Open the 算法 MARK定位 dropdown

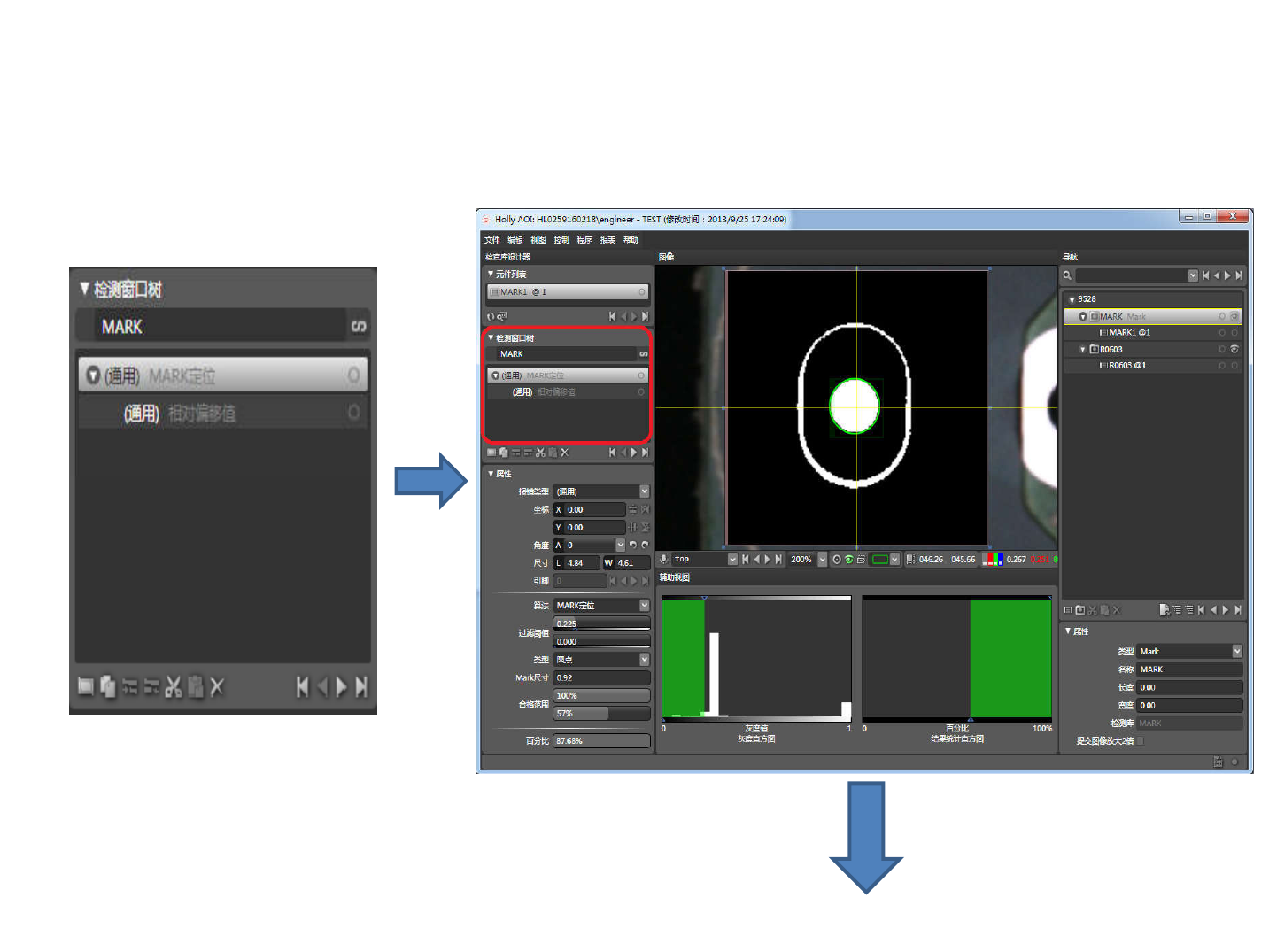tap(644, 605)
